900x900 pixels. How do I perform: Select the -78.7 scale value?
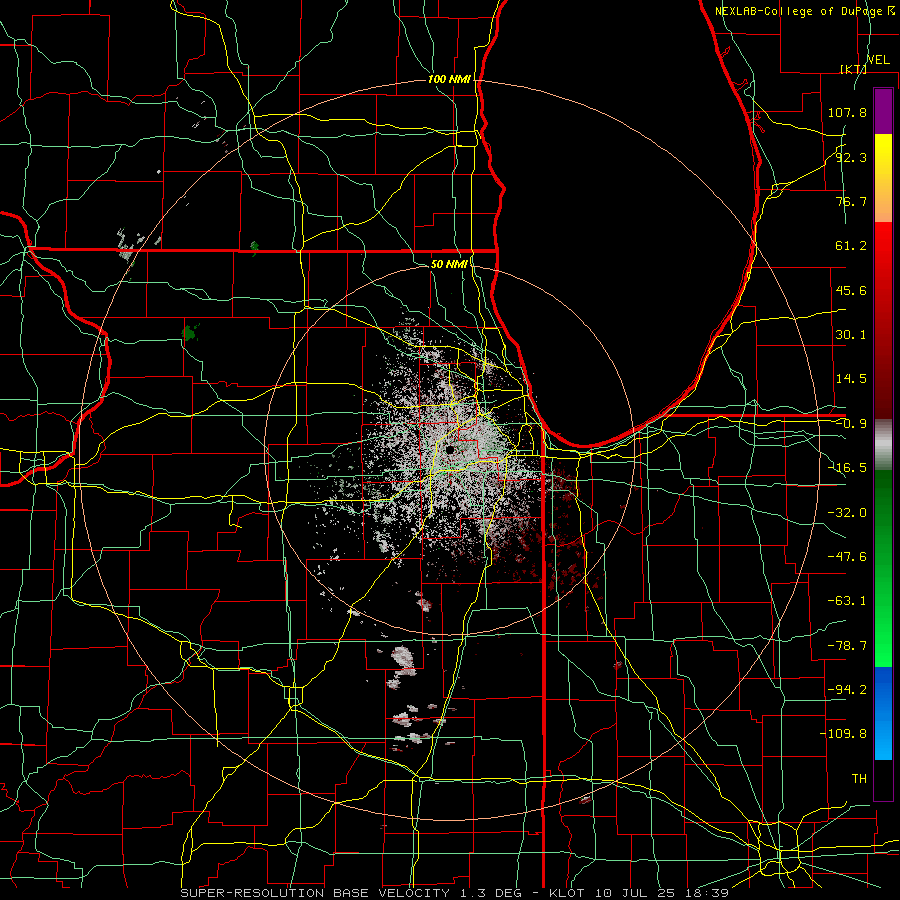coord(847,646)
